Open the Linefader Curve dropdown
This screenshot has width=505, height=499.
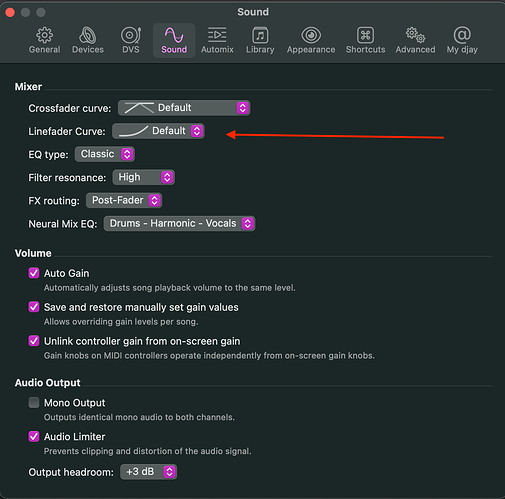(158, 131)
